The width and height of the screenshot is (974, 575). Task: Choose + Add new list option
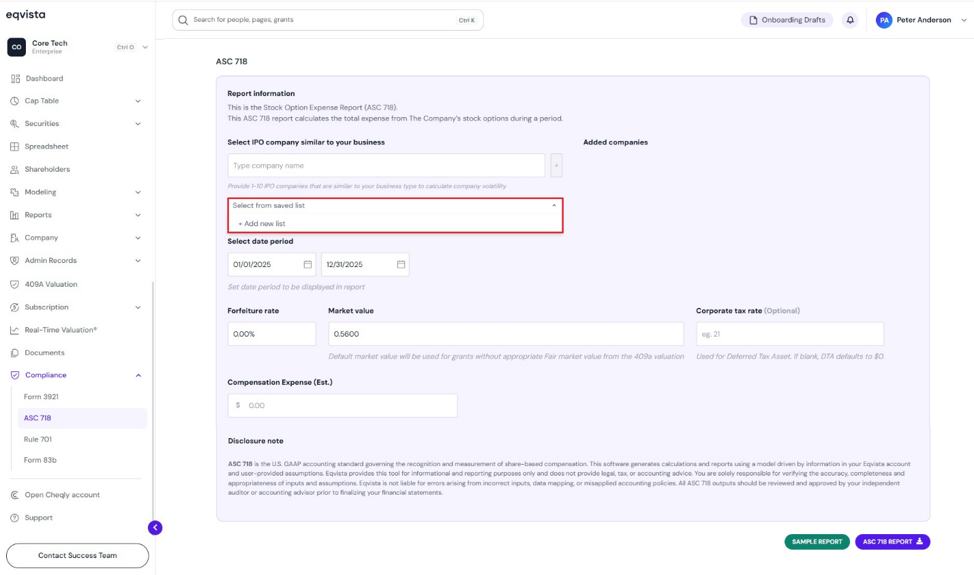(262, 224)
